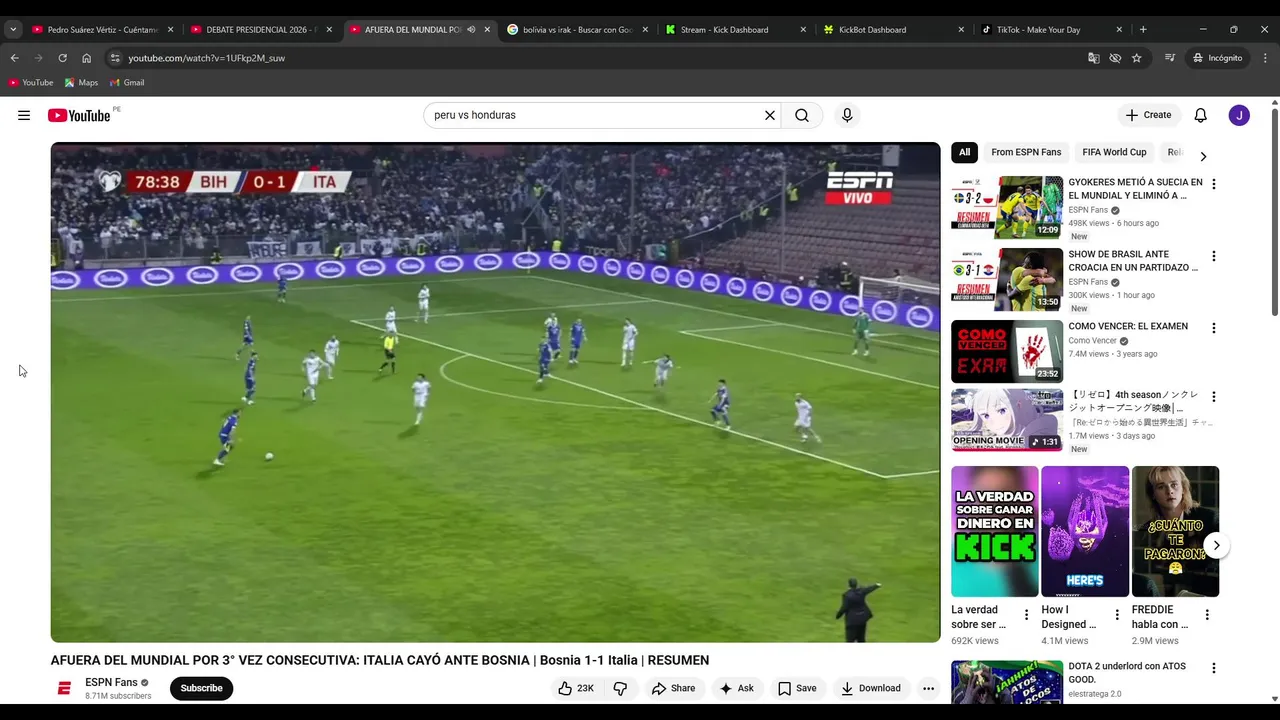Click the Ask button
Viewport: 1280px width, 720px height.
point(737,688)
